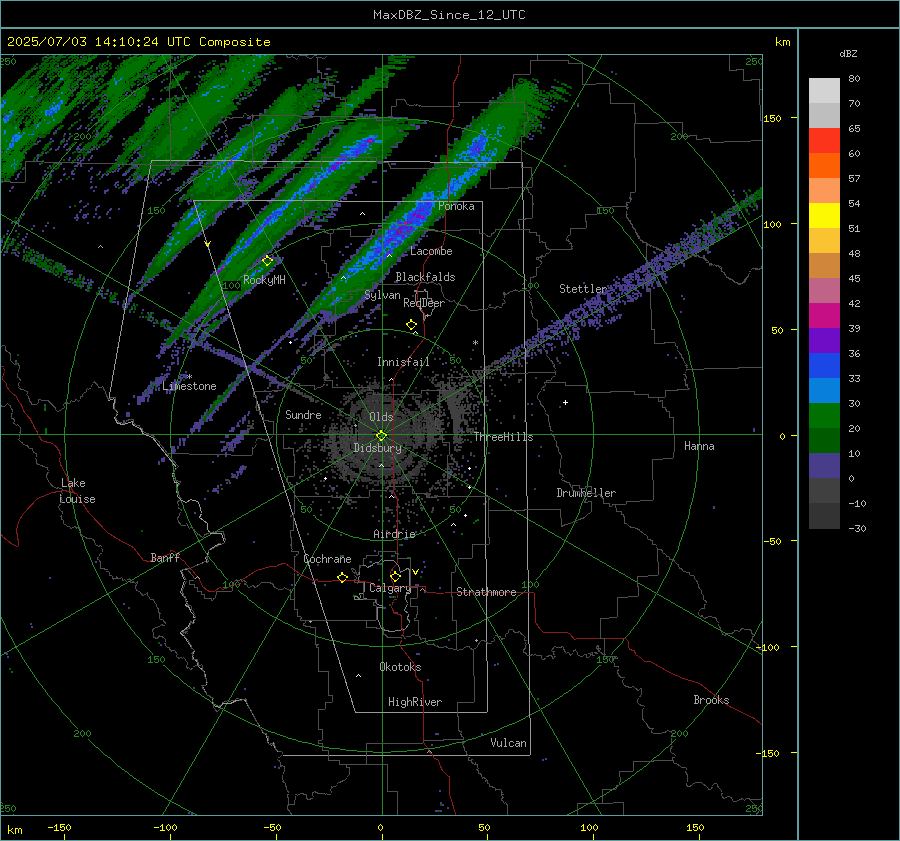Click the HighRiver label
Screen dimensions: 900x841
click(415, 702)
